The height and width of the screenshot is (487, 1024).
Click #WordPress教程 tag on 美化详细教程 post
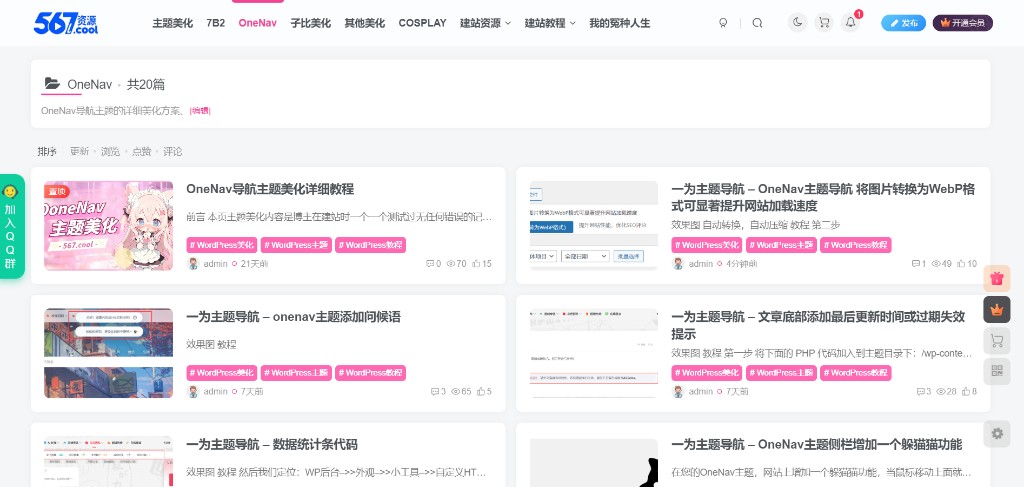[x=370, y=245]
